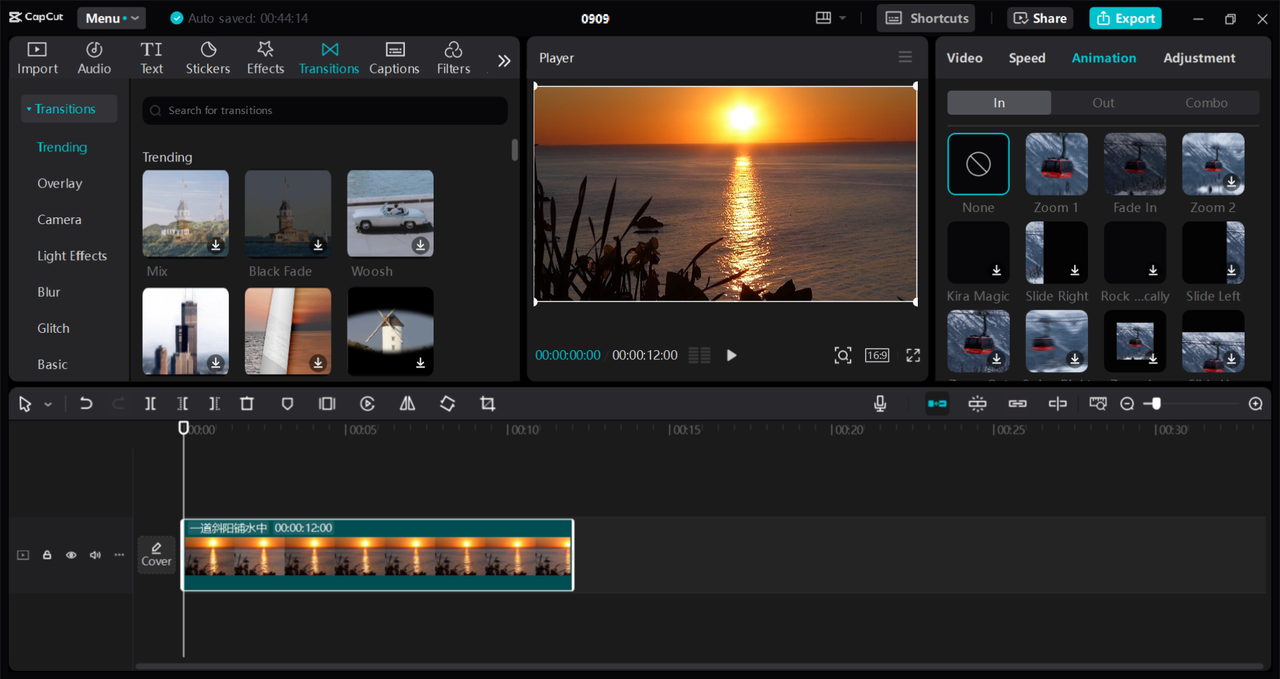1280x679 pixels.
Task: Focus the Search for transitions field
Action: 325,110
